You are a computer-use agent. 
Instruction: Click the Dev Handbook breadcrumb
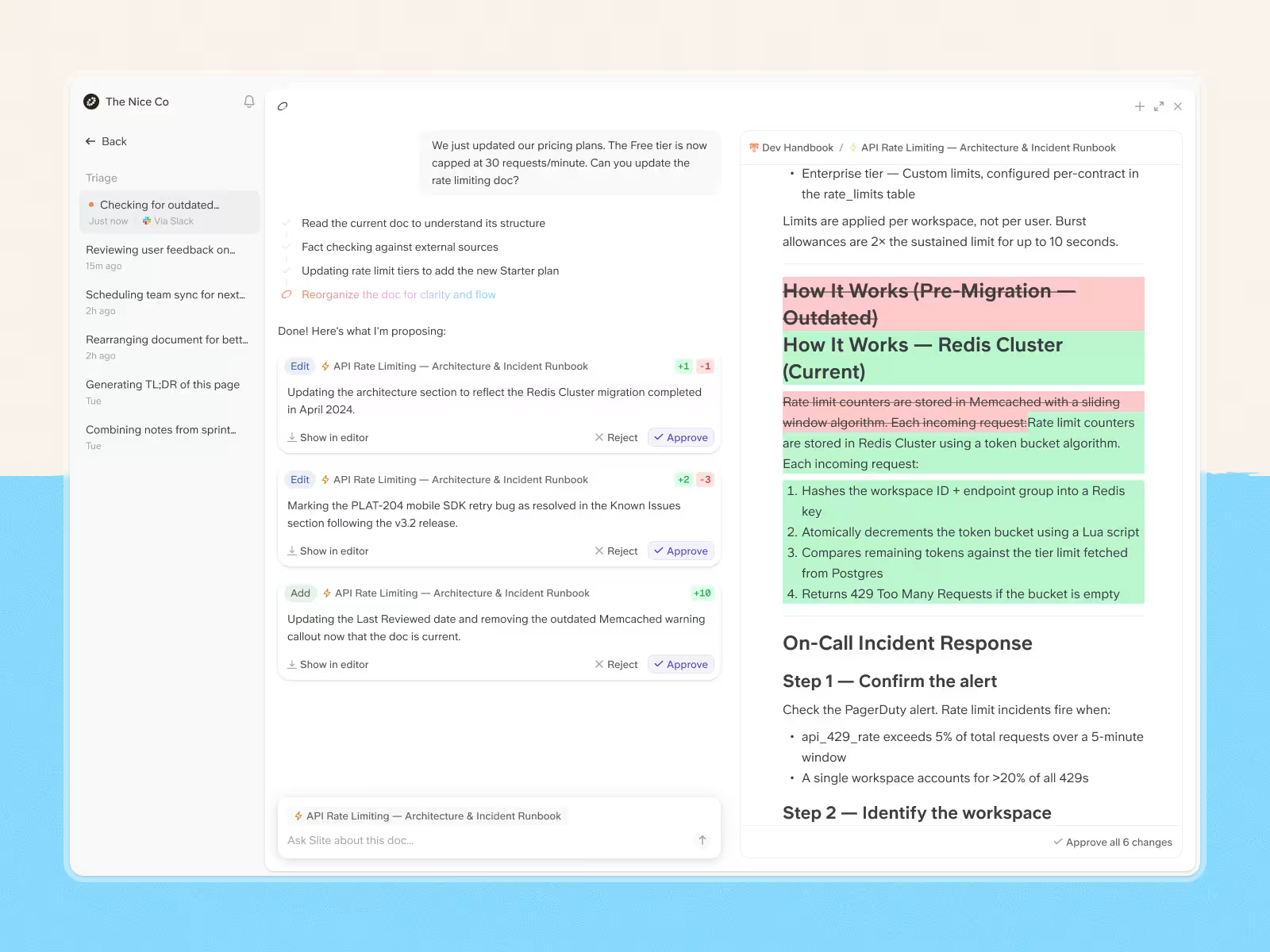[791, 148]
